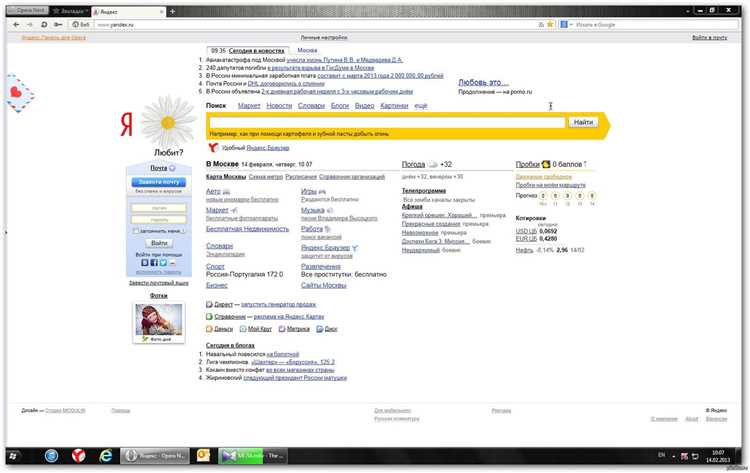This screenshot has height=473, width=750.
Task: Launch Internet Explorer from the taskbar
Action: 106,455
